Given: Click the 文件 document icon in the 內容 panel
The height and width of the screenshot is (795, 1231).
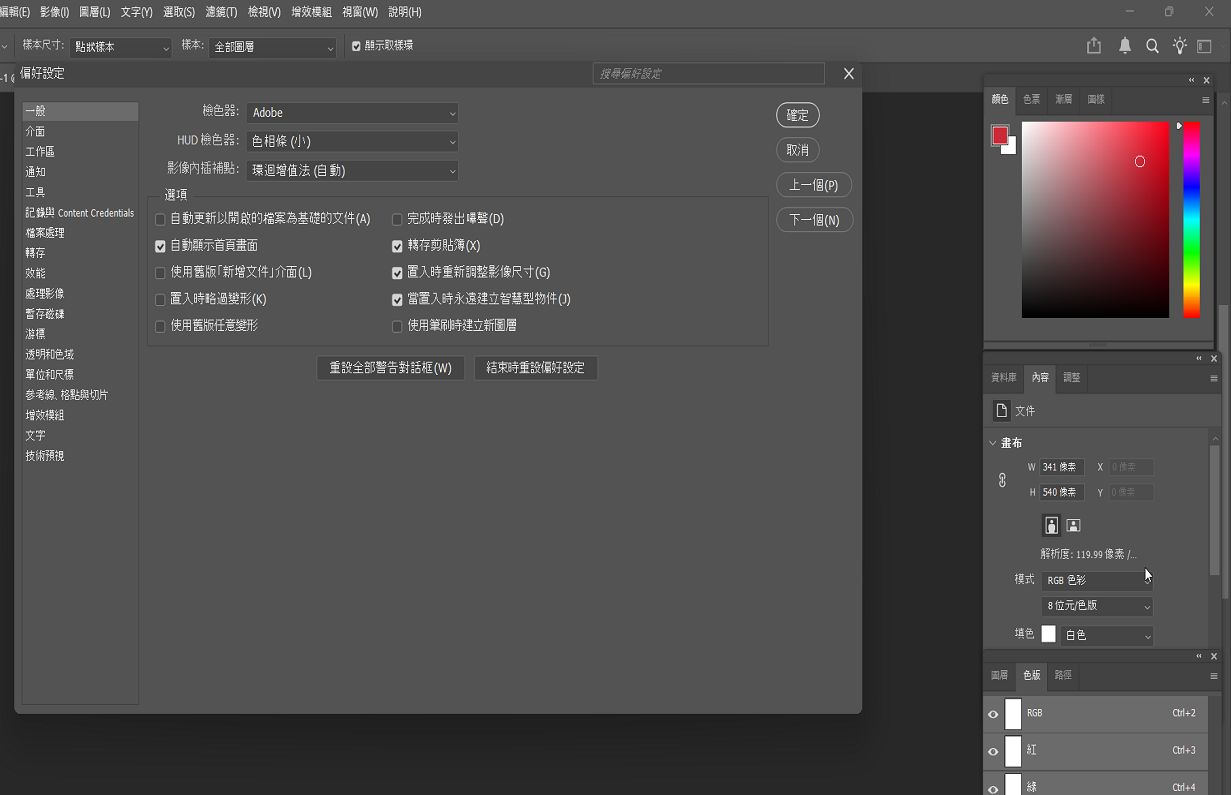Looking at the screenshot, I should click(1001, 410).
